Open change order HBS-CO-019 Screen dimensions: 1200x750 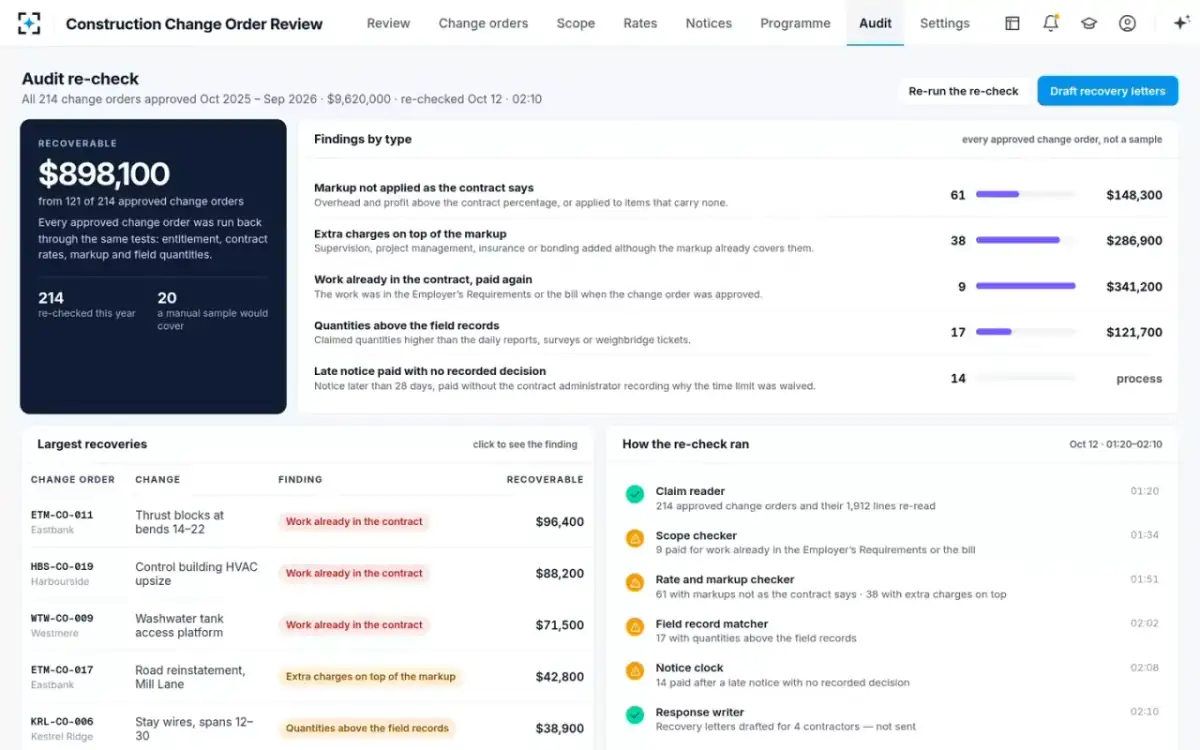click(x=62, y=567)
